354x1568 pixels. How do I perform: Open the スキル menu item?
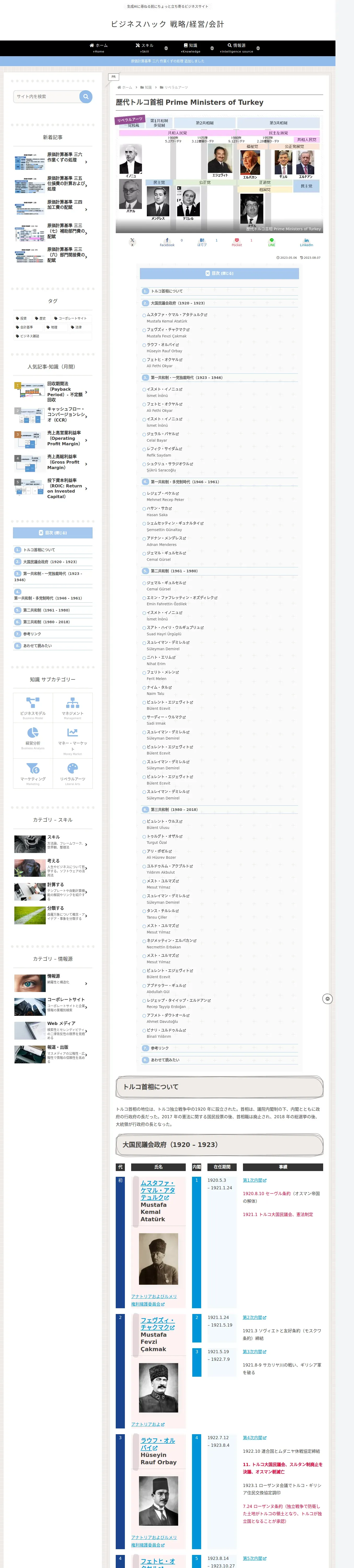click(145, 48)
